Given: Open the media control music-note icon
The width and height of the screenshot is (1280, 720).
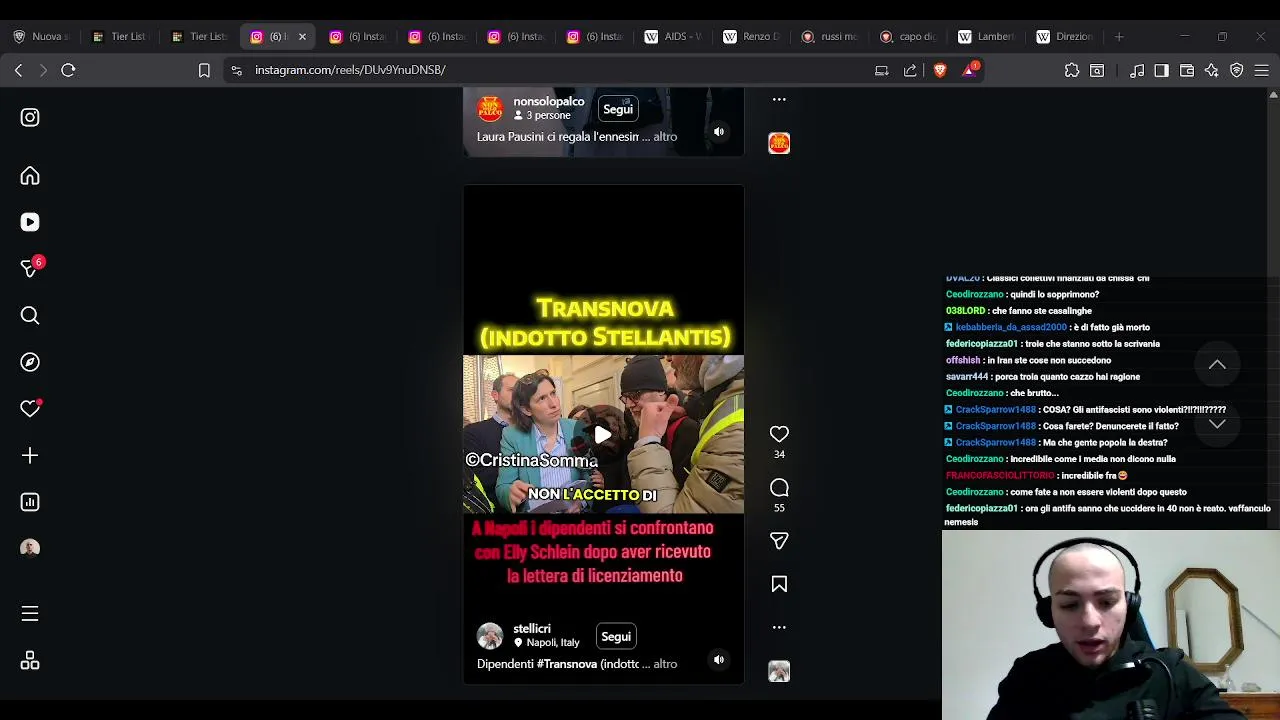Looking at the screenshot, I should [1137, 70].
